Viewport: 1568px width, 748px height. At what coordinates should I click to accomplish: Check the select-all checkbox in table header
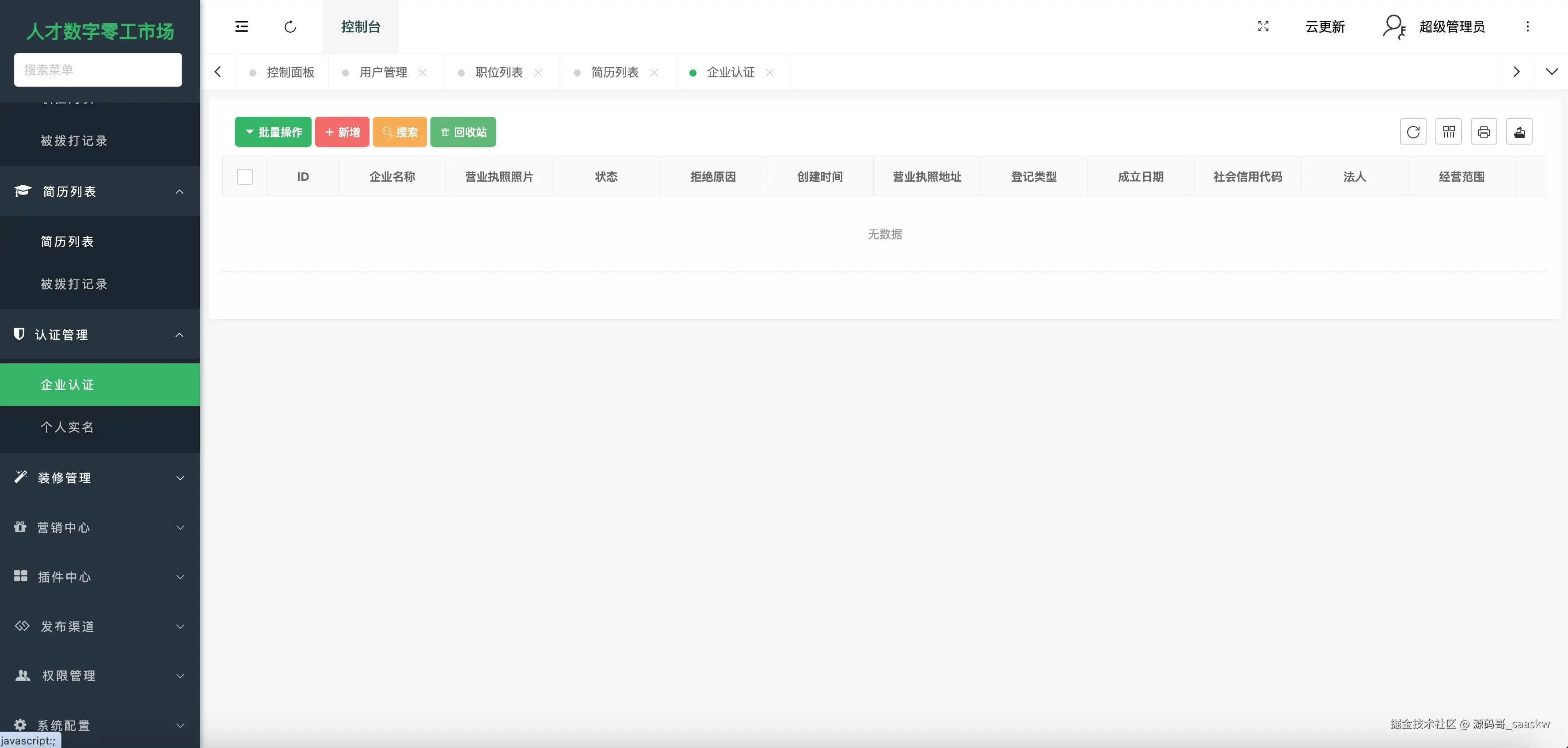point(245,177)
